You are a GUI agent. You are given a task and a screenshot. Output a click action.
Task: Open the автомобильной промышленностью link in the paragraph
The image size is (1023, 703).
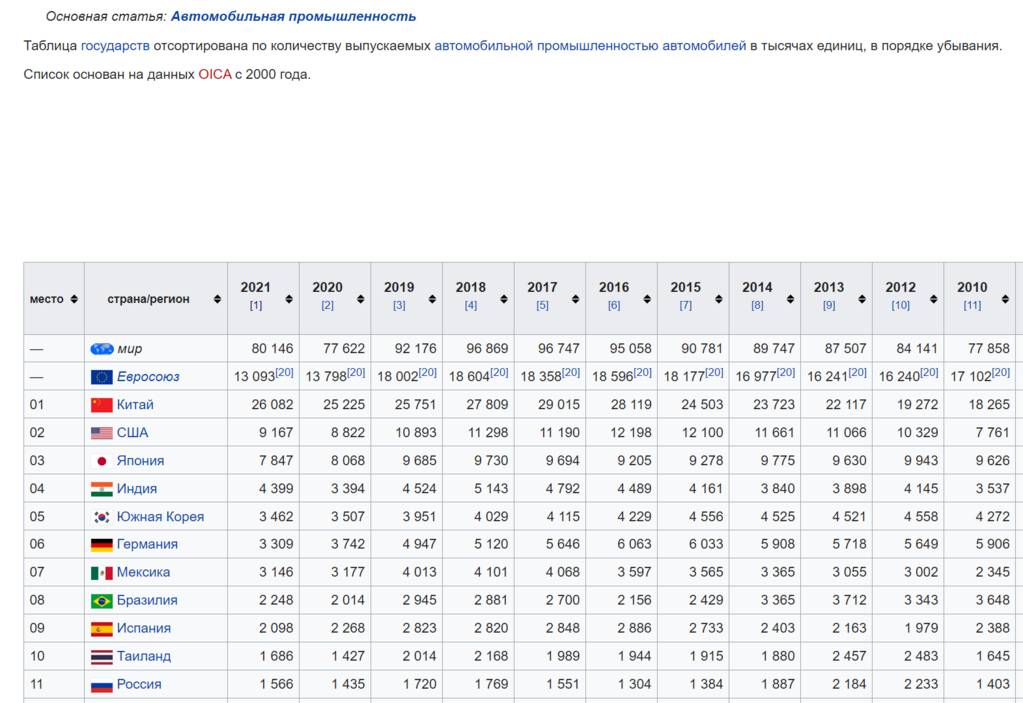coord(547,46)
